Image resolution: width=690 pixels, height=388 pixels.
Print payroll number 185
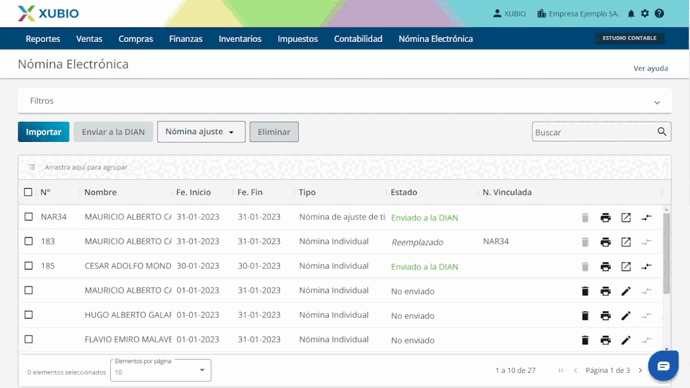click(606, 267)
